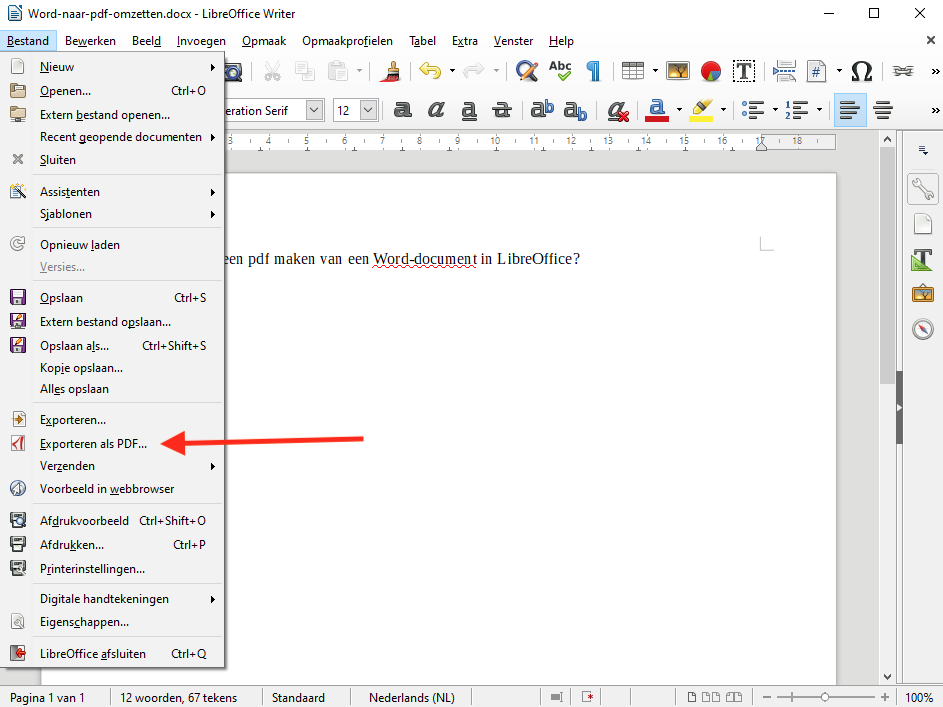The height and width of the screenshot is (707, 943).
Task: Open the Special Character omega icon
Action: (x=861, y=71)
